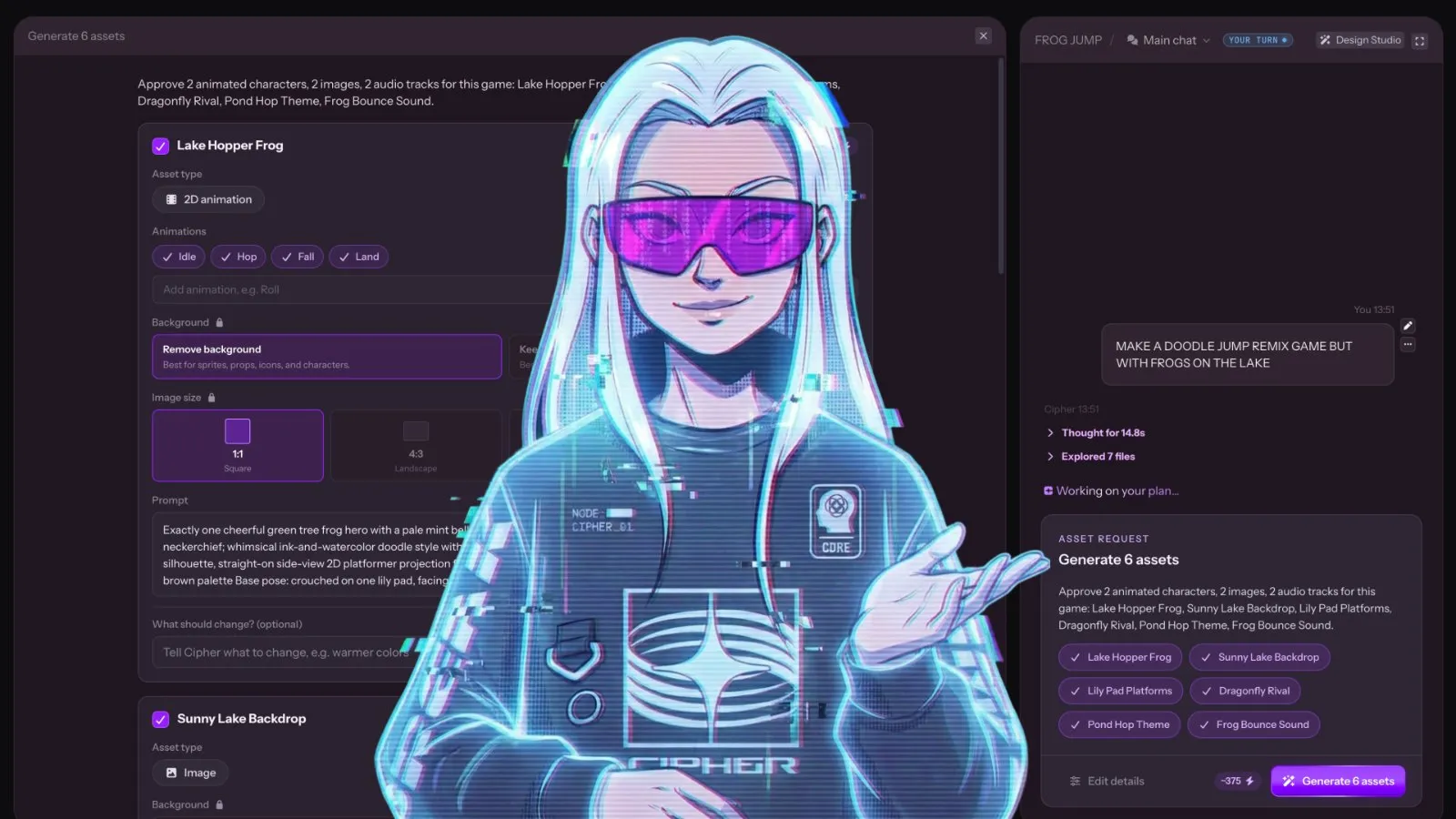Toggle the Pond Hop Theme chip

pos(1119,724)
